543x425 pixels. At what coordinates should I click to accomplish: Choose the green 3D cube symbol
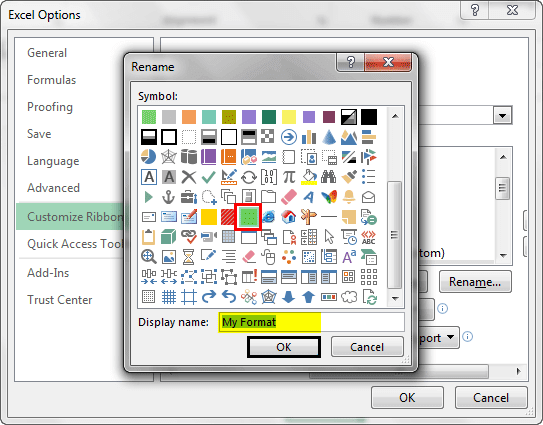pos(169,237)
